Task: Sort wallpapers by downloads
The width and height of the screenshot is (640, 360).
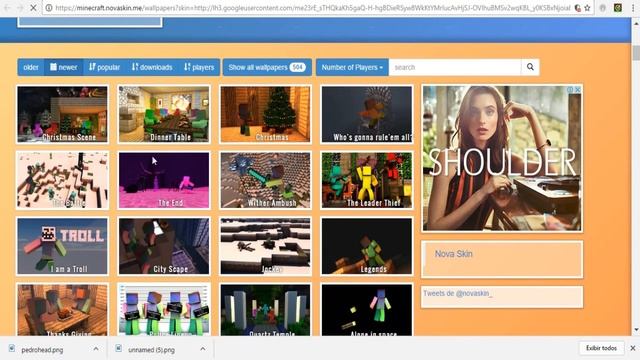Action: click(x=152, y=67)
